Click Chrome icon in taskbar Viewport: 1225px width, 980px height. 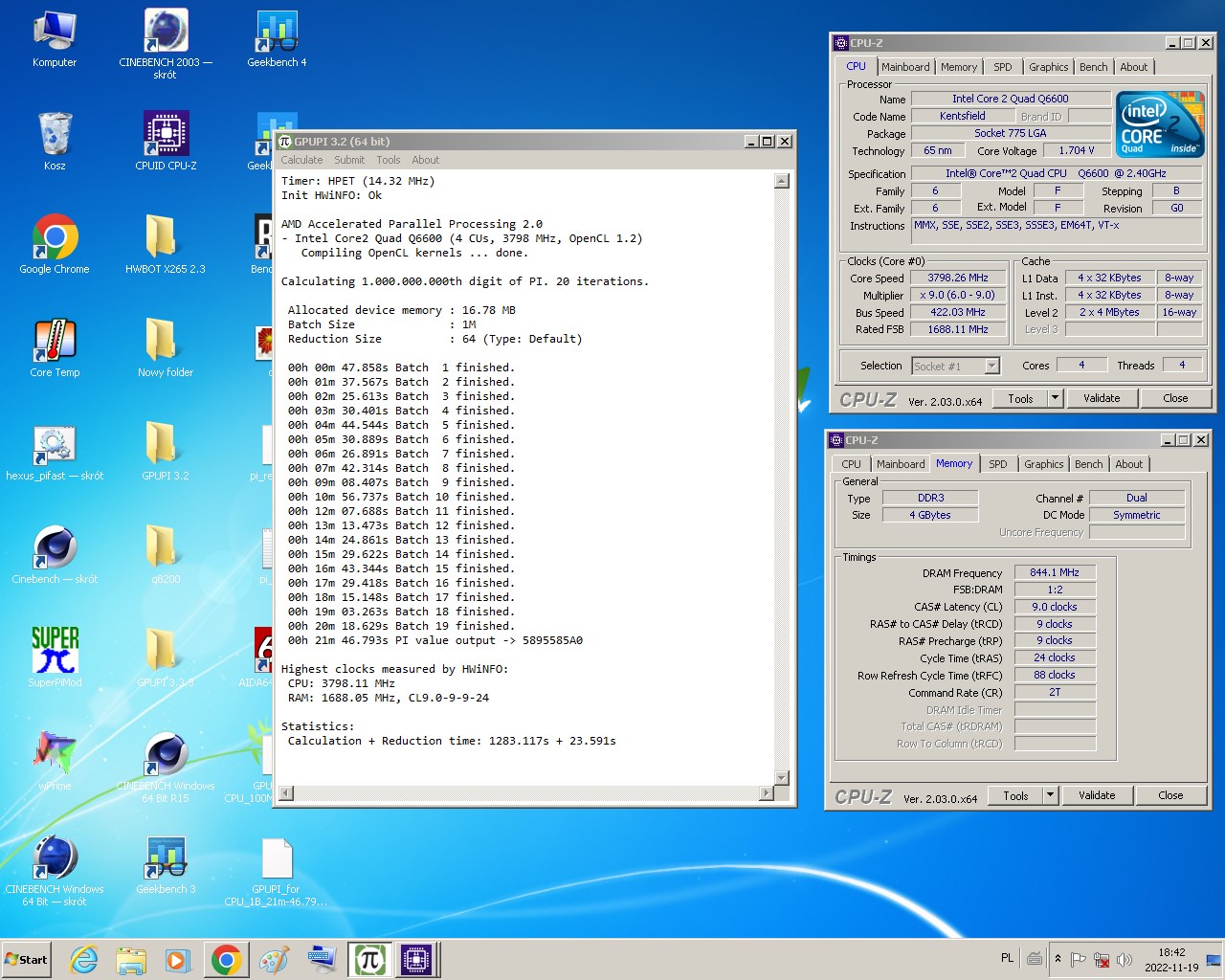226,960
